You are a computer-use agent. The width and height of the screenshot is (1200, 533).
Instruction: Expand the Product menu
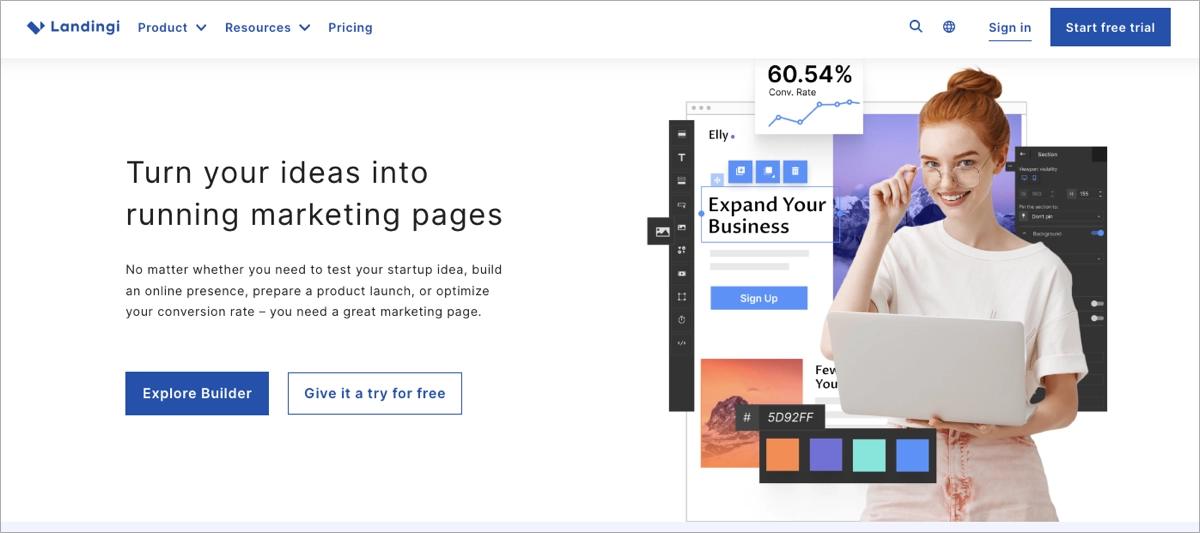[172, 28]
